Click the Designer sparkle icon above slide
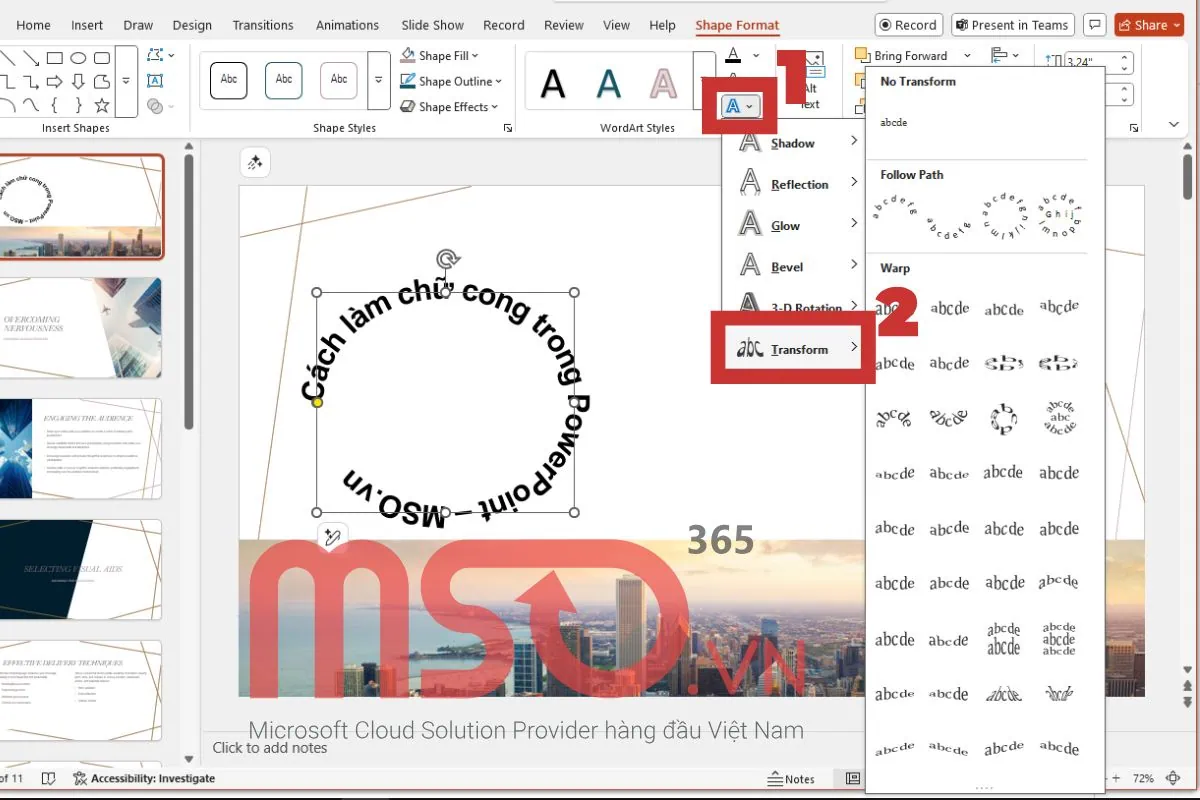The width and height of the screenshot is (1200, 800). click(255, 162)
